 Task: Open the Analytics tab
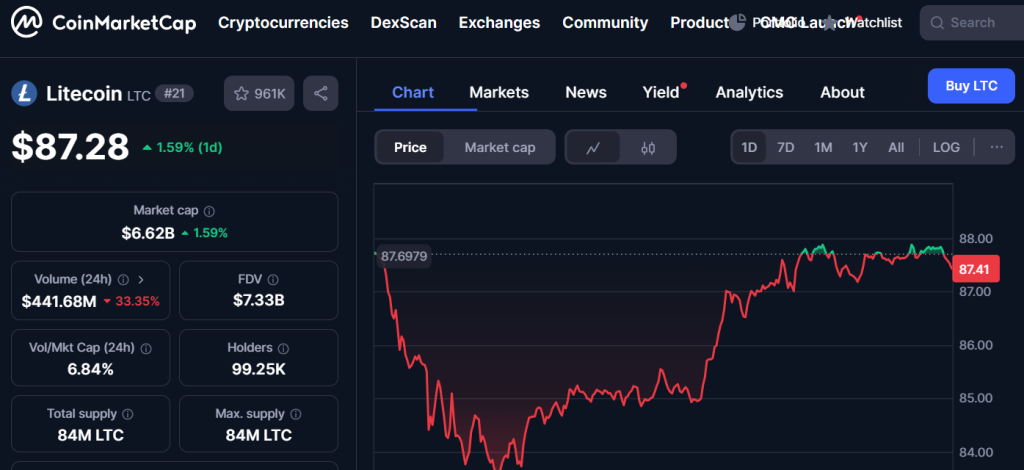coord(749,92)
